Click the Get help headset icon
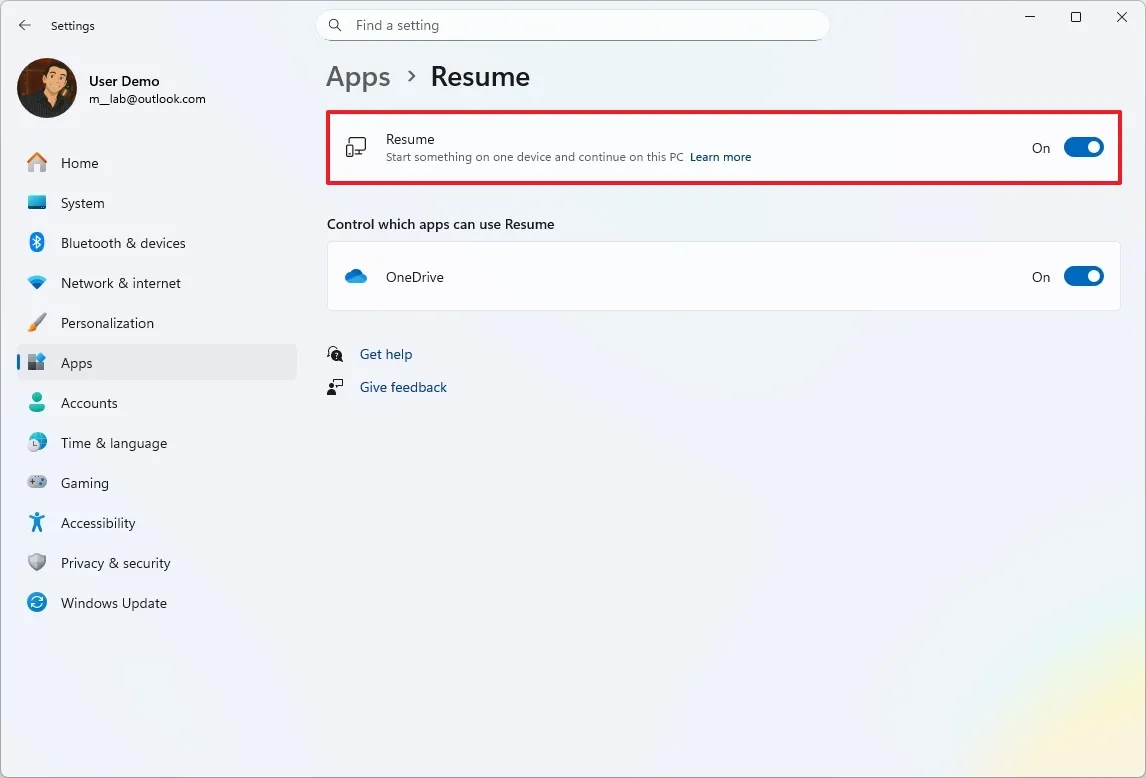 pos(335,354)
